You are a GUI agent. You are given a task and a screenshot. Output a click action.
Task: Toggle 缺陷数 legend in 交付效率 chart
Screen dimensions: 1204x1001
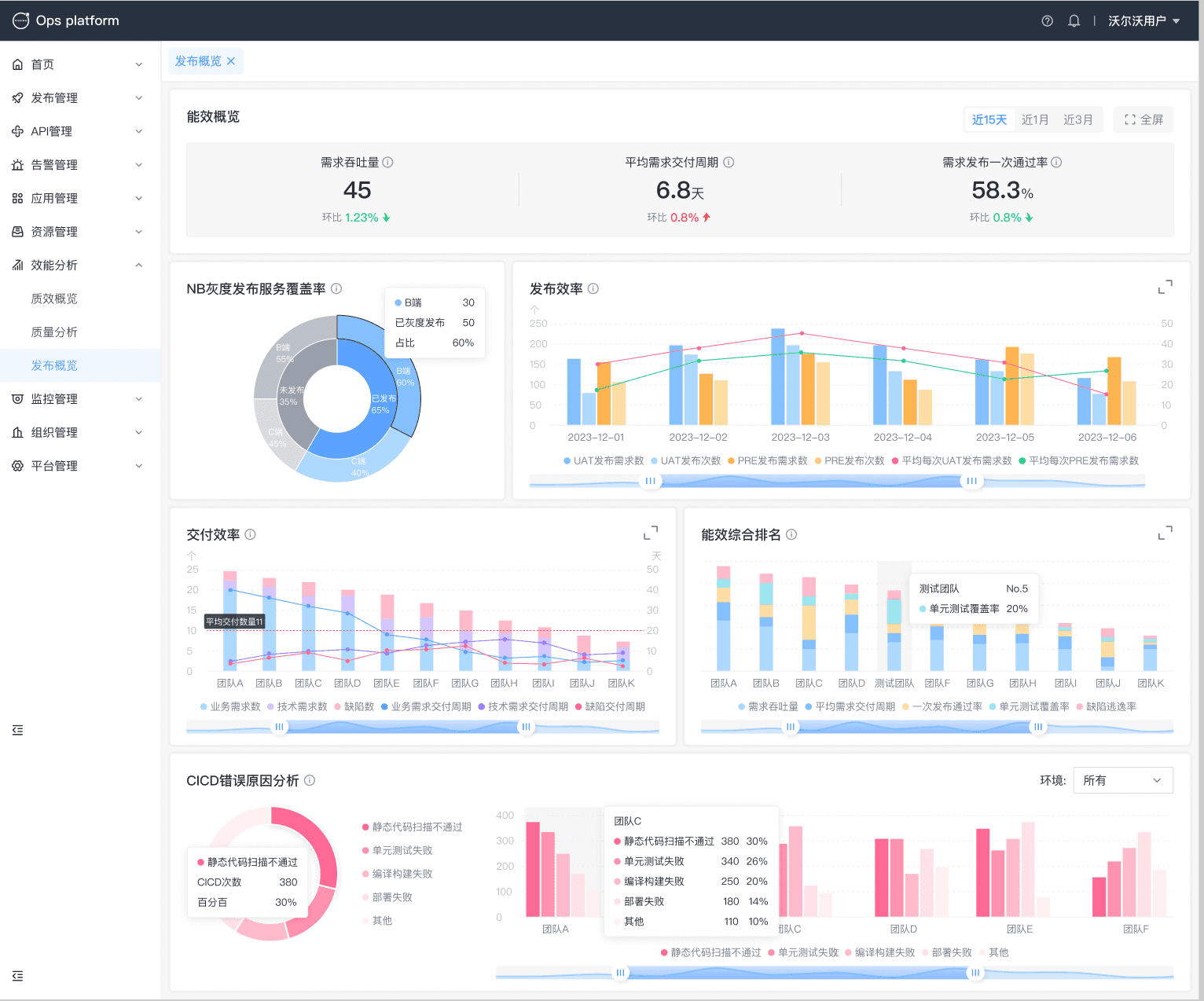point(354,707)
